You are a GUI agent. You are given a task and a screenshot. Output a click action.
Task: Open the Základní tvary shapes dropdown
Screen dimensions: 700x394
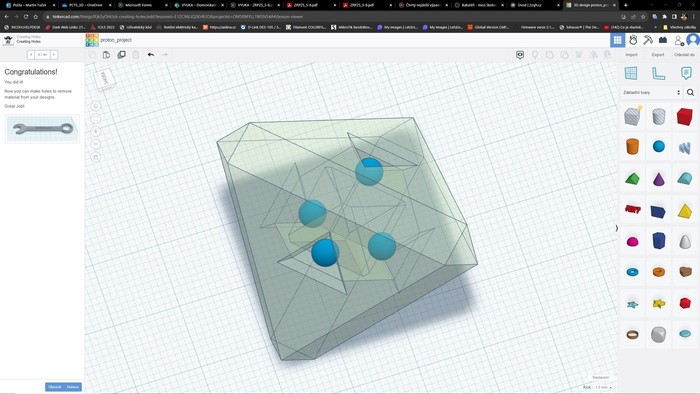click(651, 92)
